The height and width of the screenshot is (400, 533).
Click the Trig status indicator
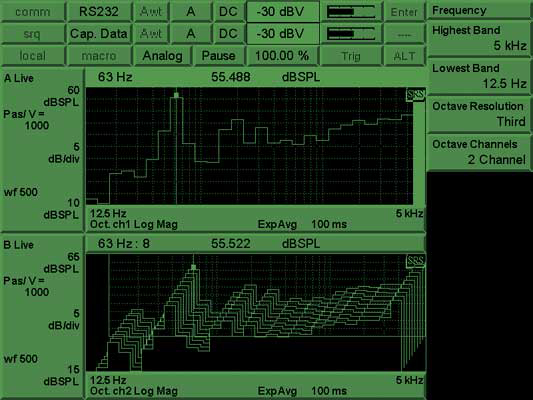(x=350, y=56)
